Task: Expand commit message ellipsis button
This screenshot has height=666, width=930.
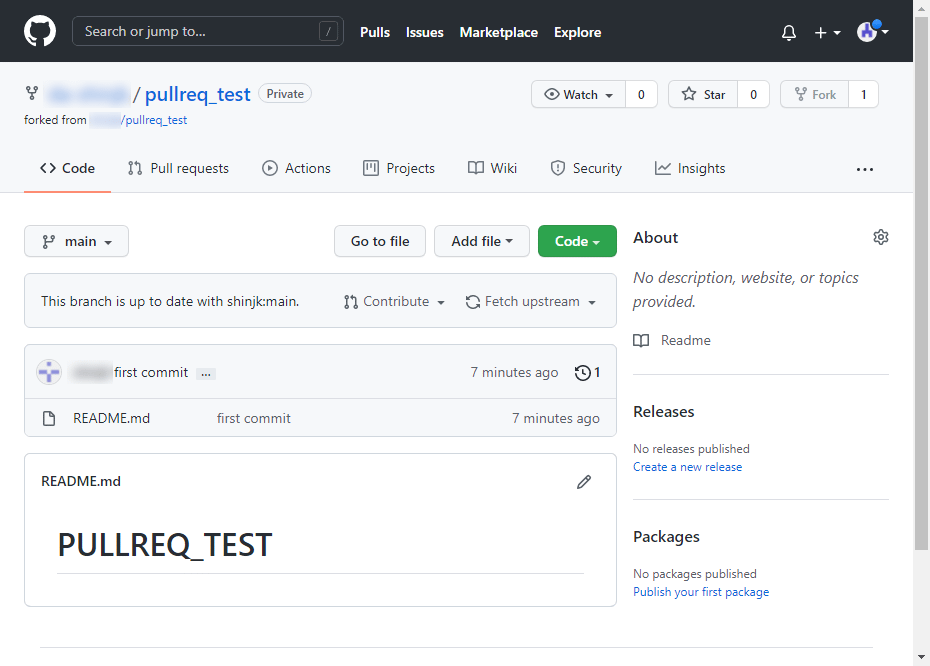Action: [206, 373]
